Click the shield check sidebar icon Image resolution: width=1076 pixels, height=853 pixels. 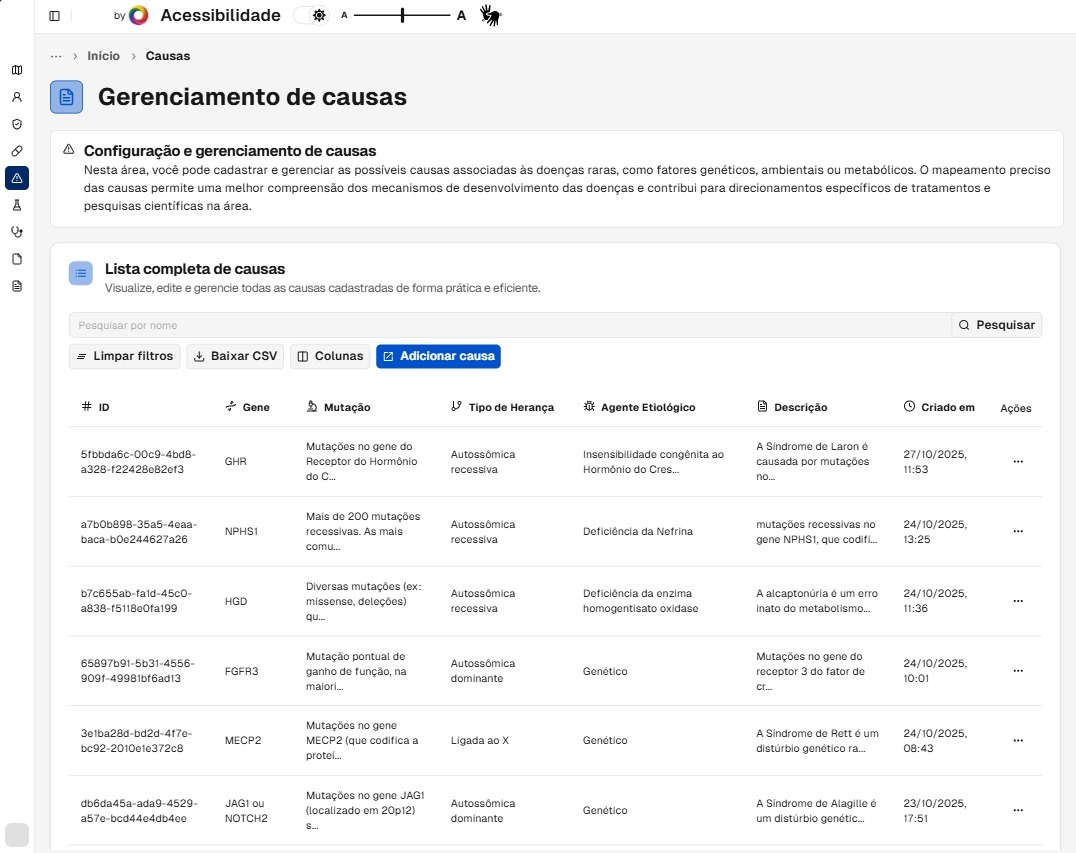(17, 124)
